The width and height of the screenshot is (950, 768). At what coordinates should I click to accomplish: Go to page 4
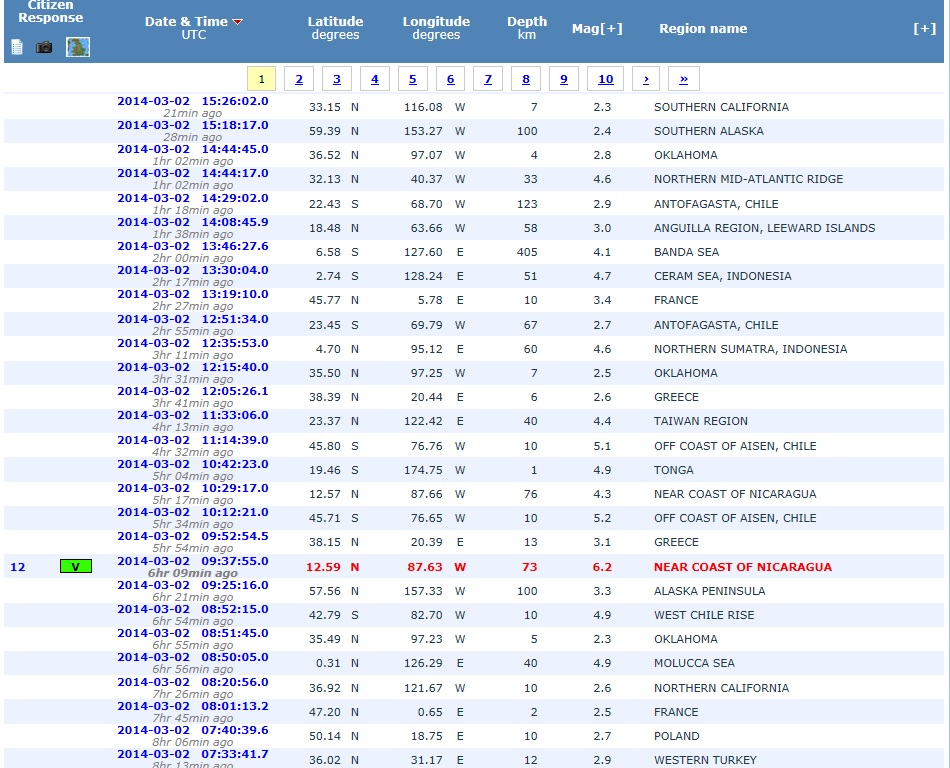374,79
